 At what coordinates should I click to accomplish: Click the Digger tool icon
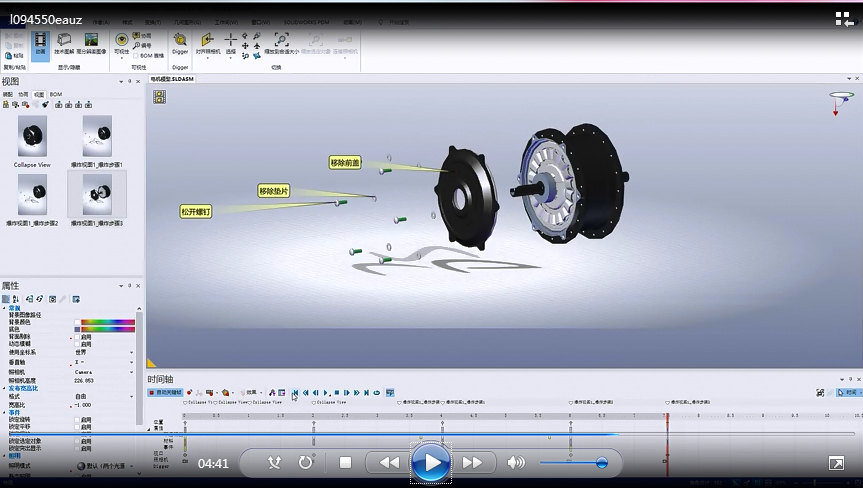pyautogui.click(x=180, y=40)
